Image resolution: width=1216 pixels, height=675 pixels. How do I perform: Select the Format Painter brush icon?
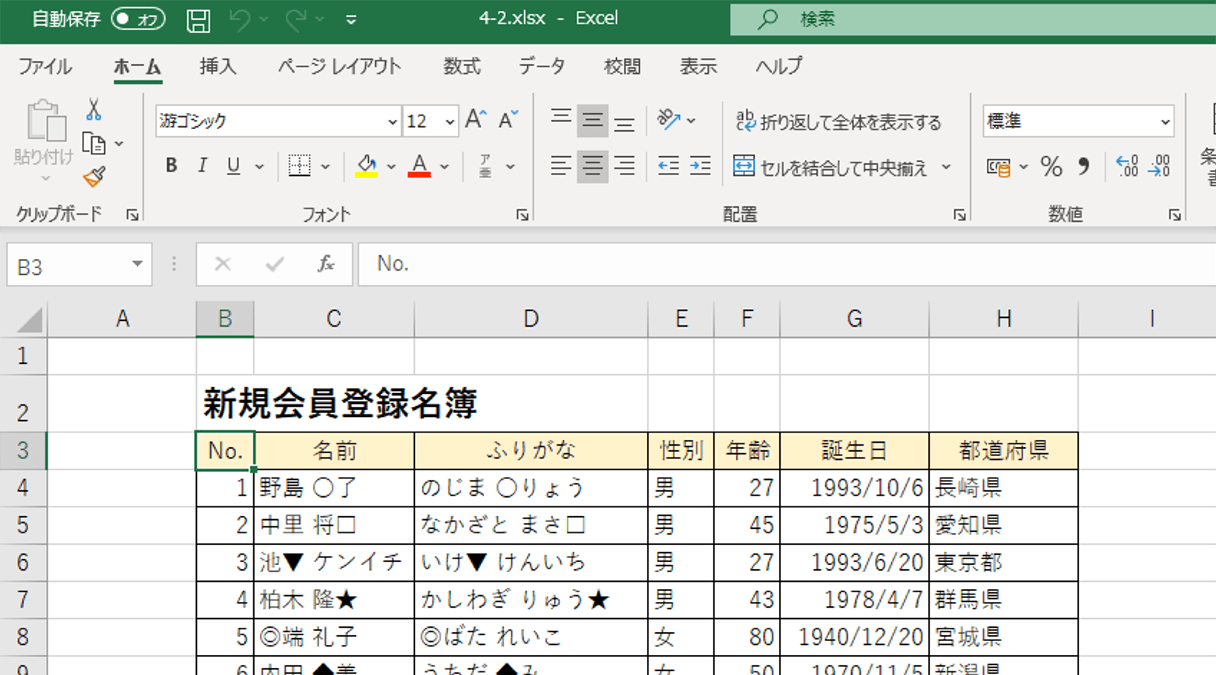click(94, 177)
